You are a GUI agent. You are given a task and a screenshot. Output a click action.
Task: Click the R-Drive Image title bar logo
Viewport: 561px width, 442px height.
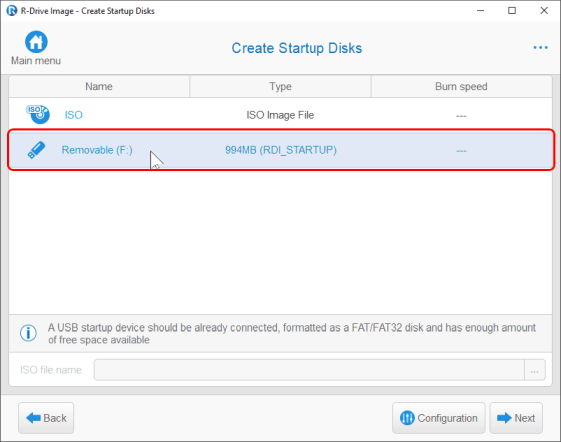(x=11, y=10)
